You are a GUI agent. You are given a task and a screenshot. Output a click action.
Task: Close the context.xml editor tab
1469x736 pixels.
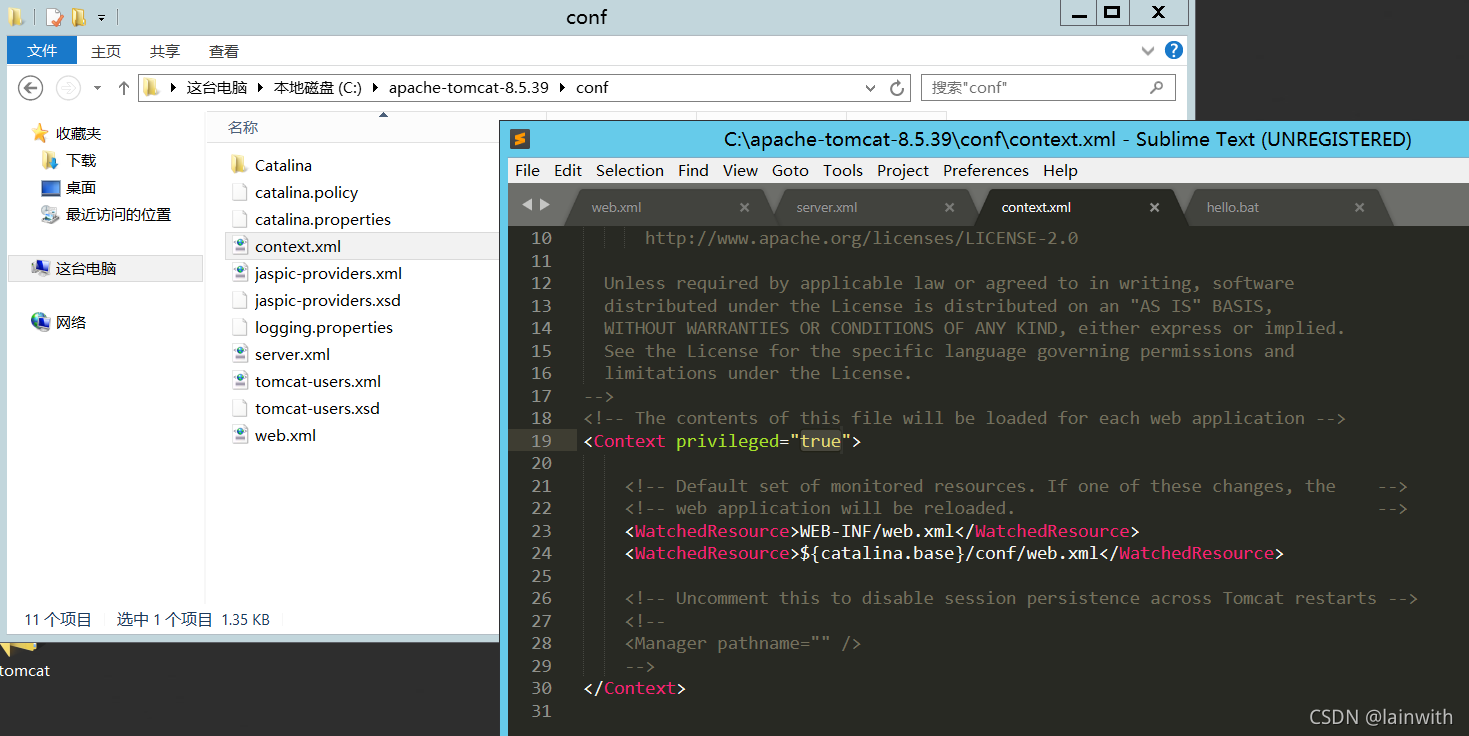1154,208
